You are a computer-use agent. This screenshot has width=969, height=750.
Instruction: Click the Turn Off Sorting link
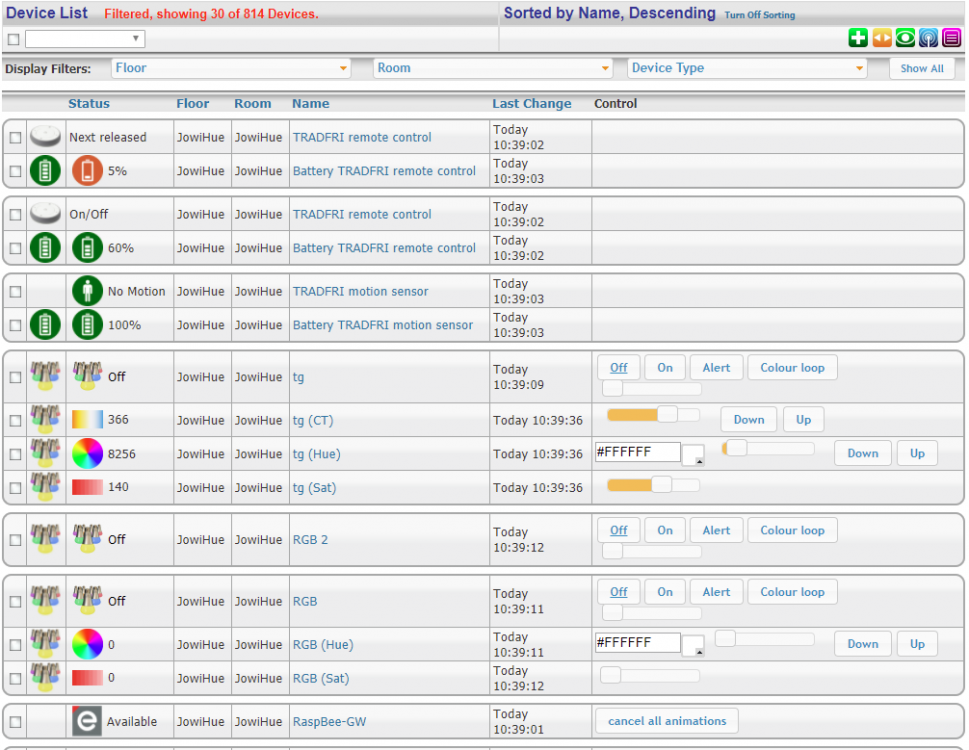pos(759,16)
